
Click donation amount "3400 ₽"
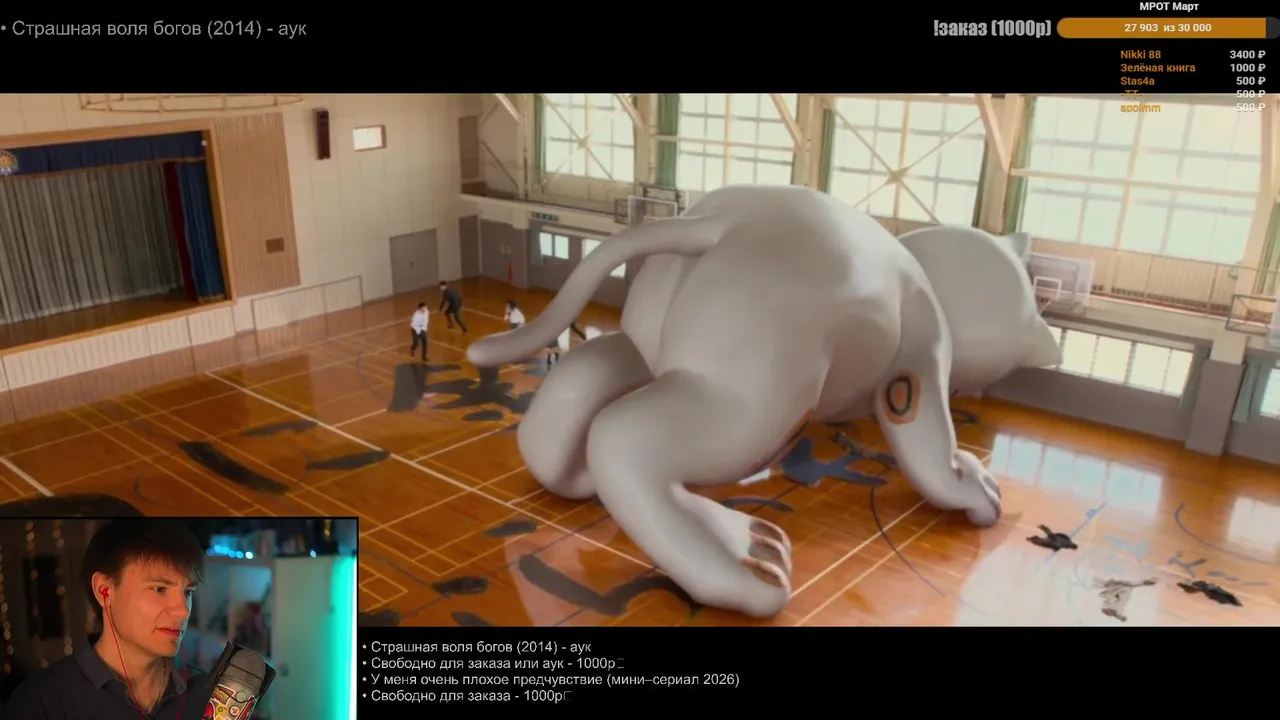tap(1248, 55)
